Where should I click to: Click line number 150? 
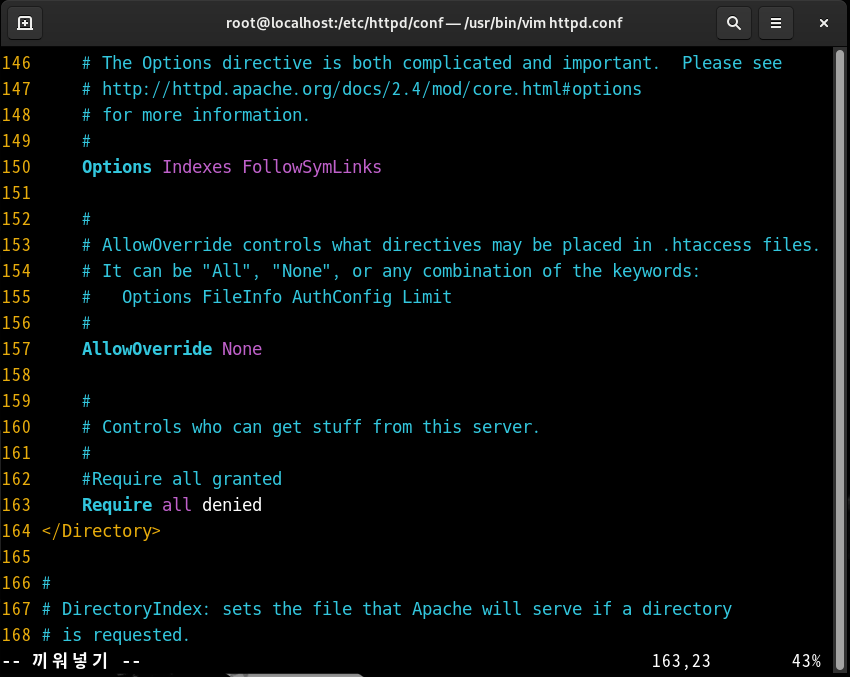pyautogui.click(x=16, y=167)
